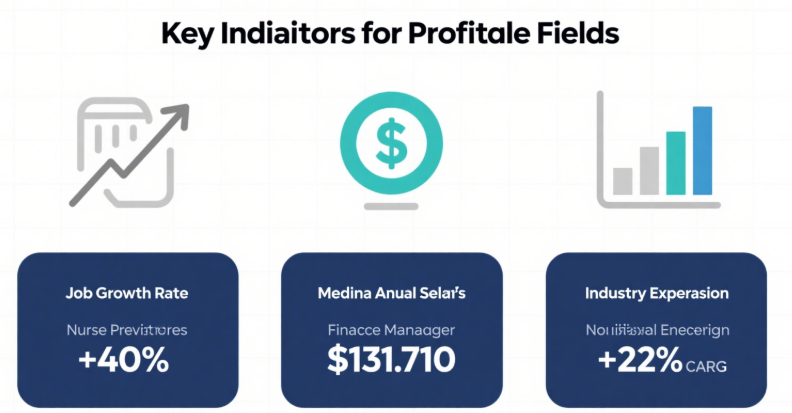The image size is (792, 413).
Task: Select the teal bar in bar chart
Action: (x=676, y=162)
